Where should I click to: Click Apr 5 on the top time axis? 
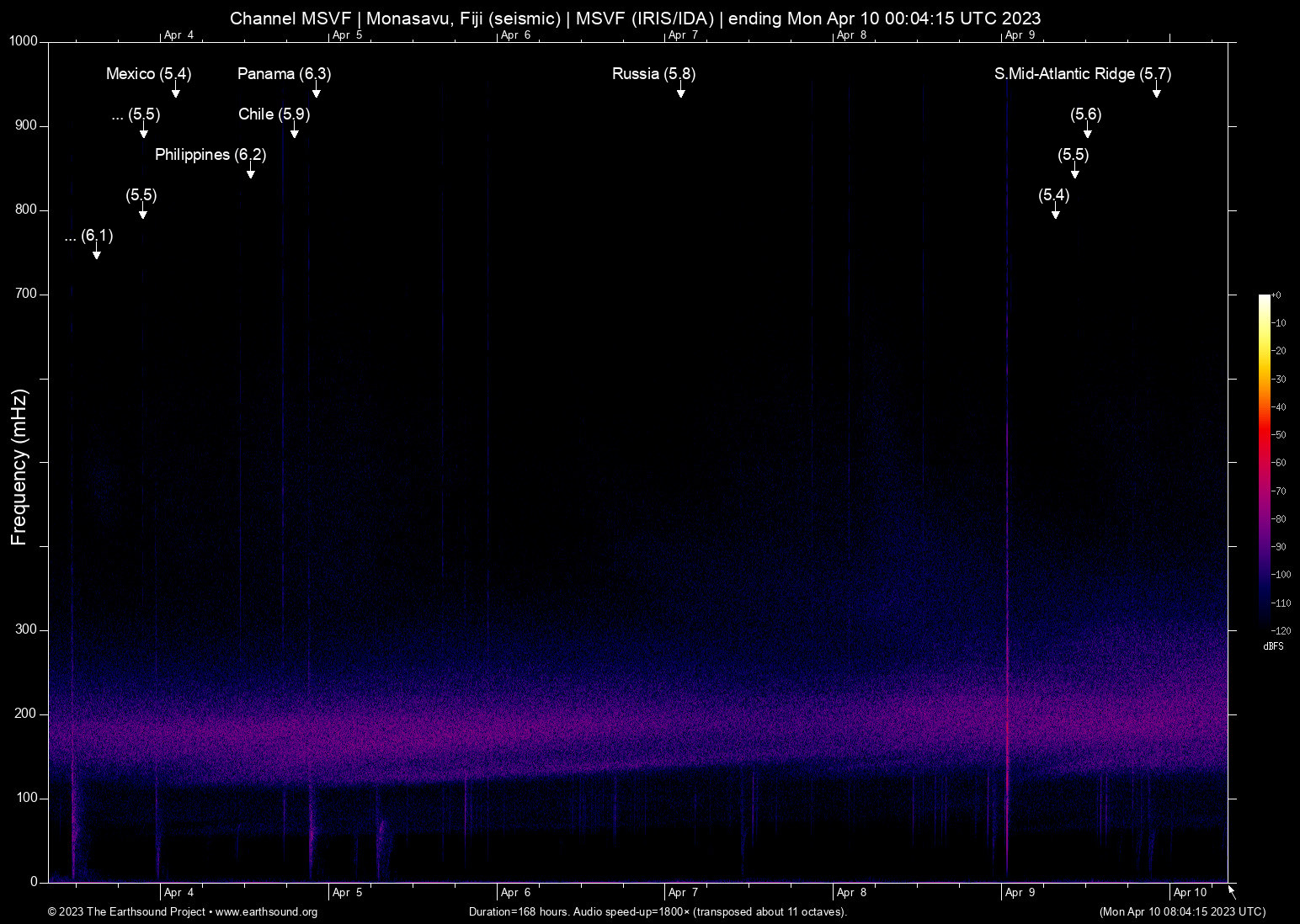[x=347, y=35]
